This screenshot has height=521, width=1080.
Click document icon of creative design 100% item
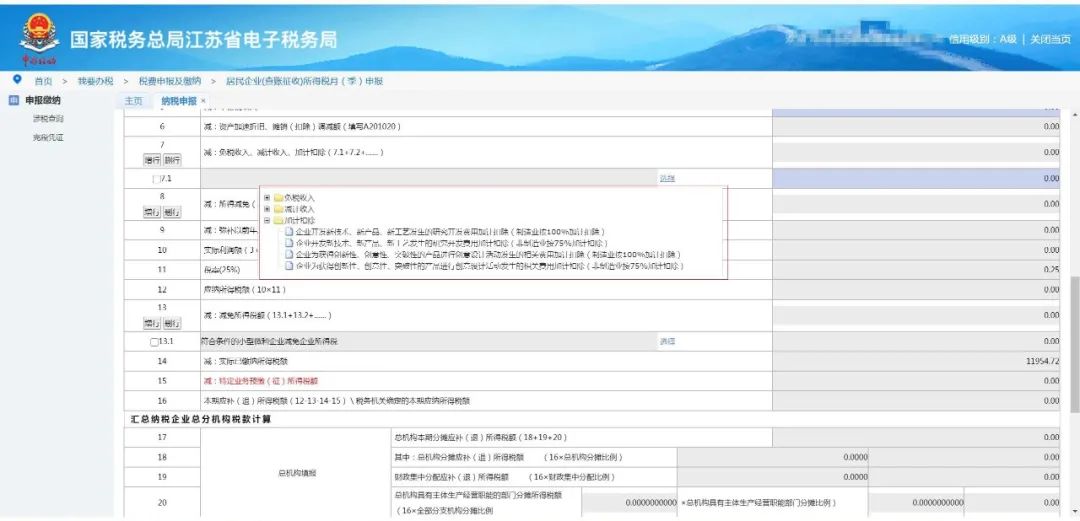point(289,254)
